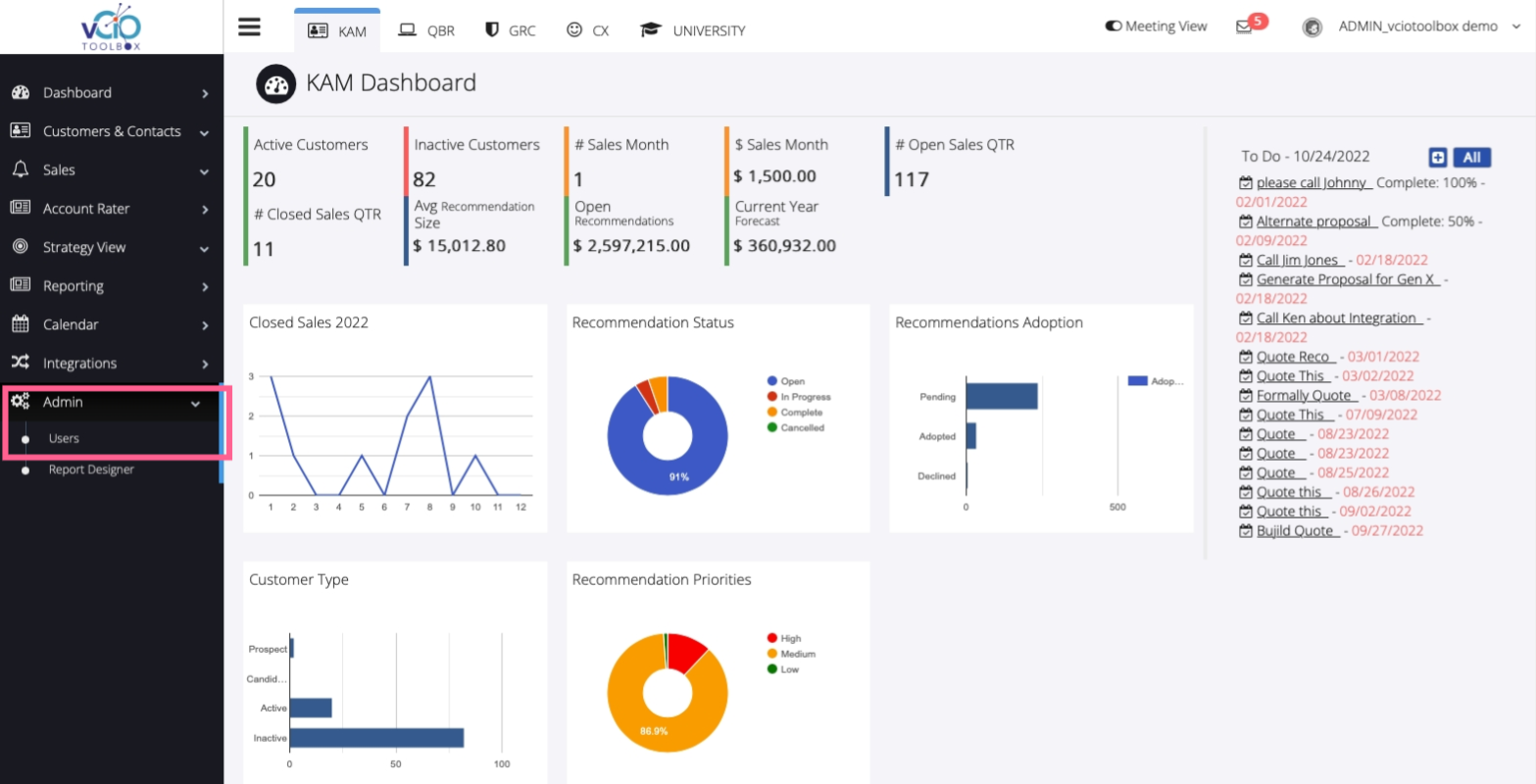Click the KAM Dashboard gauge icon
The height and width of the screenshot is (784, 1536).
(x=275, y=84)
